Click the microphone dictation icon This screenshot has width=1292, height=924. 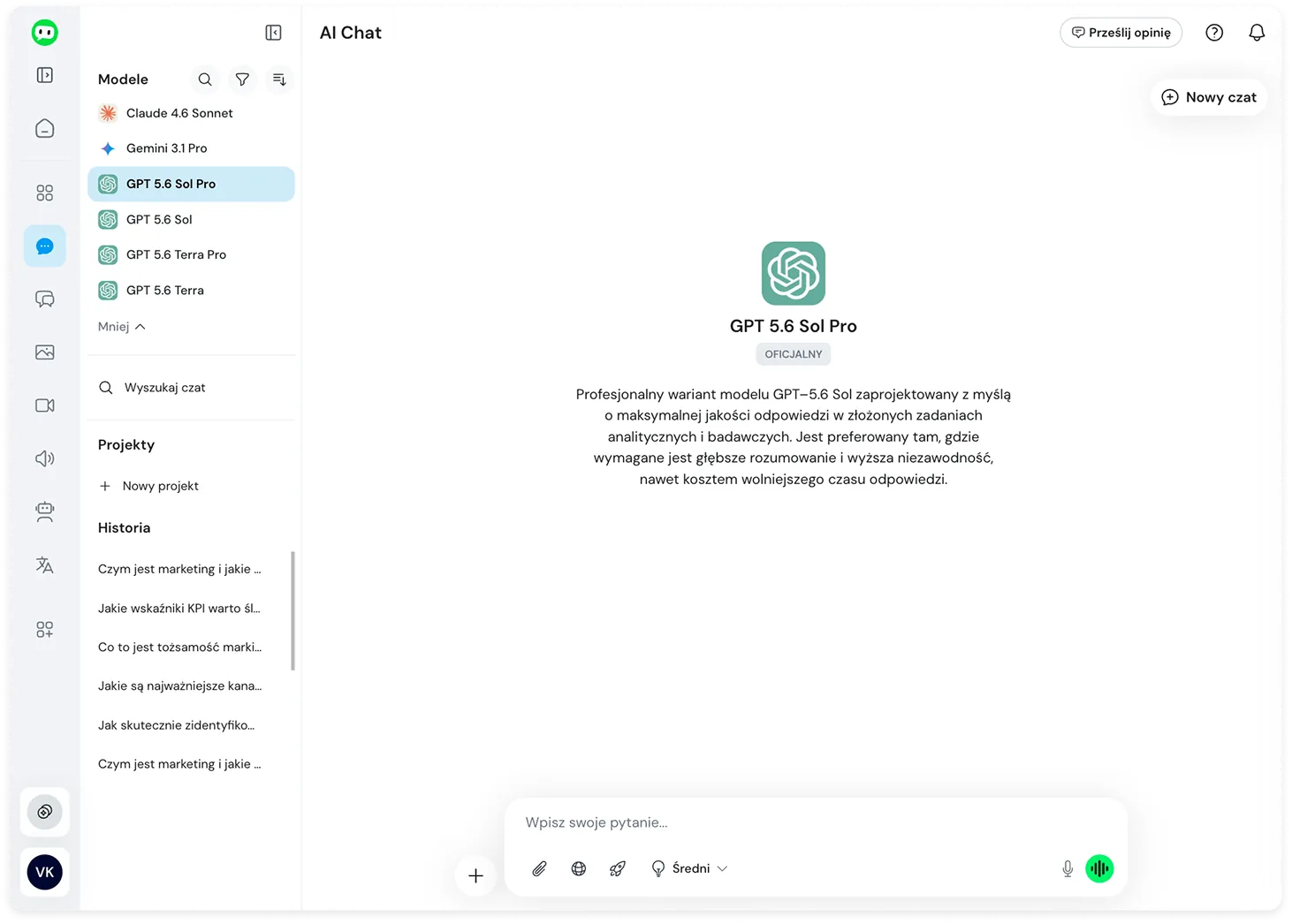coord(1068,868)
